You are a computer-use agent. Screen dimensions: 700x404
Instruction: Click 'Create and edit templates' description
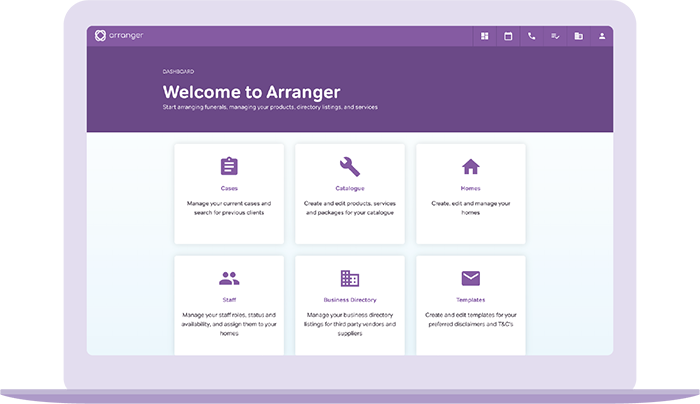coord(471,320)
